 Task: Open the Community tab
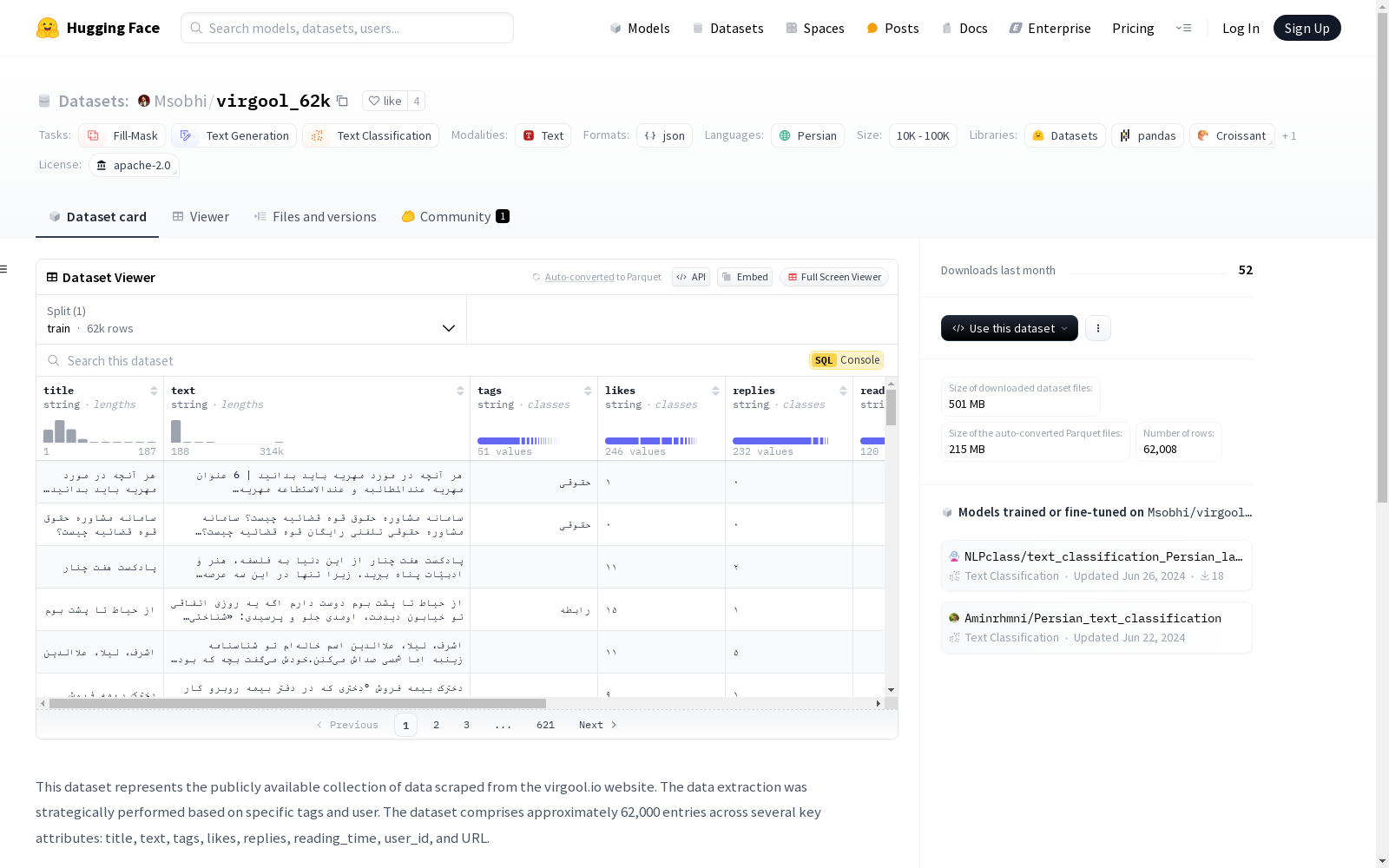pos(455,217)
